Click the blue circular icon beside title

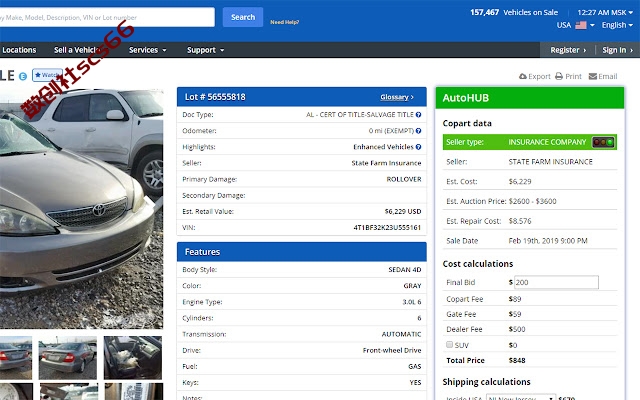[x=23, y=76]
